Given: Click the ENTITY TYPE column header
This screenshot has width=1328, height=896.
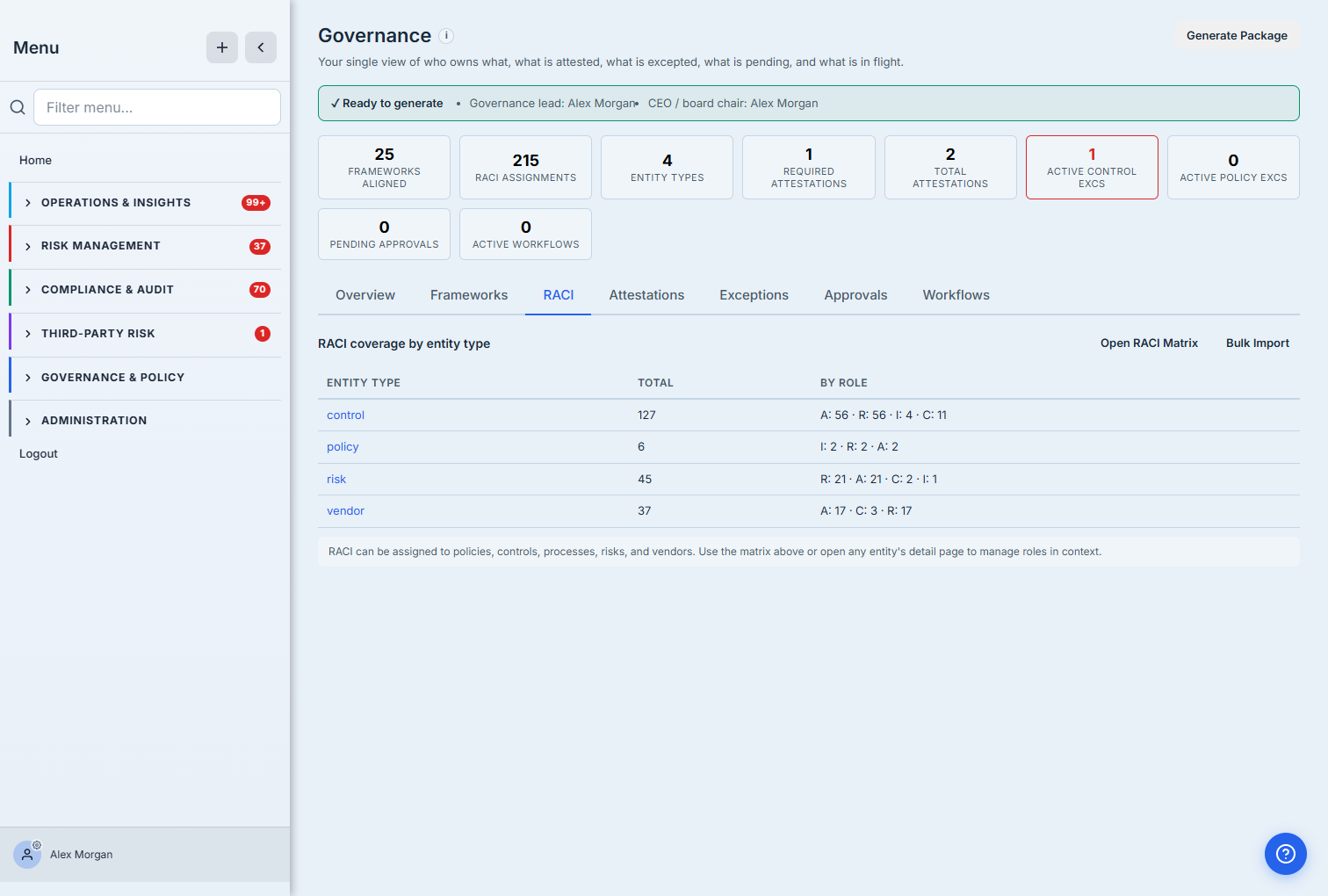Looking at the screenshot, I should [364, 383].
